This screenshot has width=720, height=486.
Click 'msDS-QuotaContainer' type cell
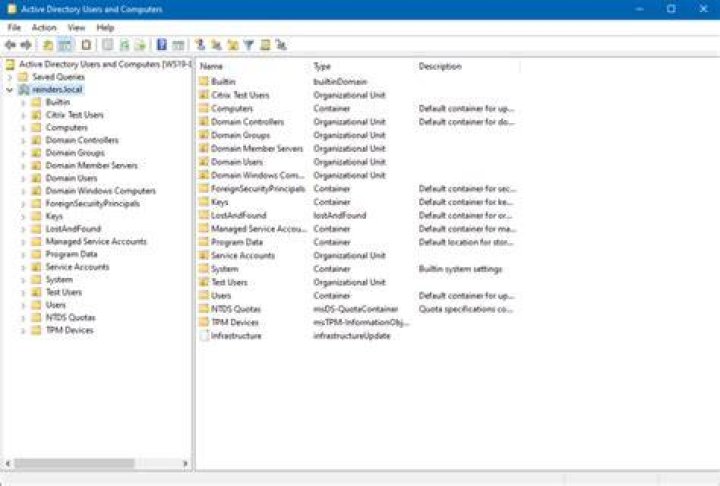point(355,309)
